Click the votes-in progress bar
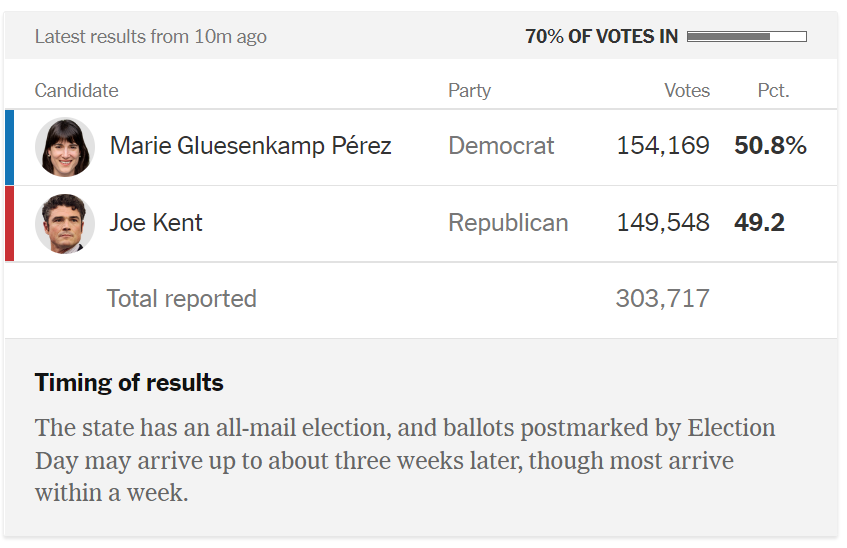This screenshot has height=548, width=847. click(x=747, y=36)
